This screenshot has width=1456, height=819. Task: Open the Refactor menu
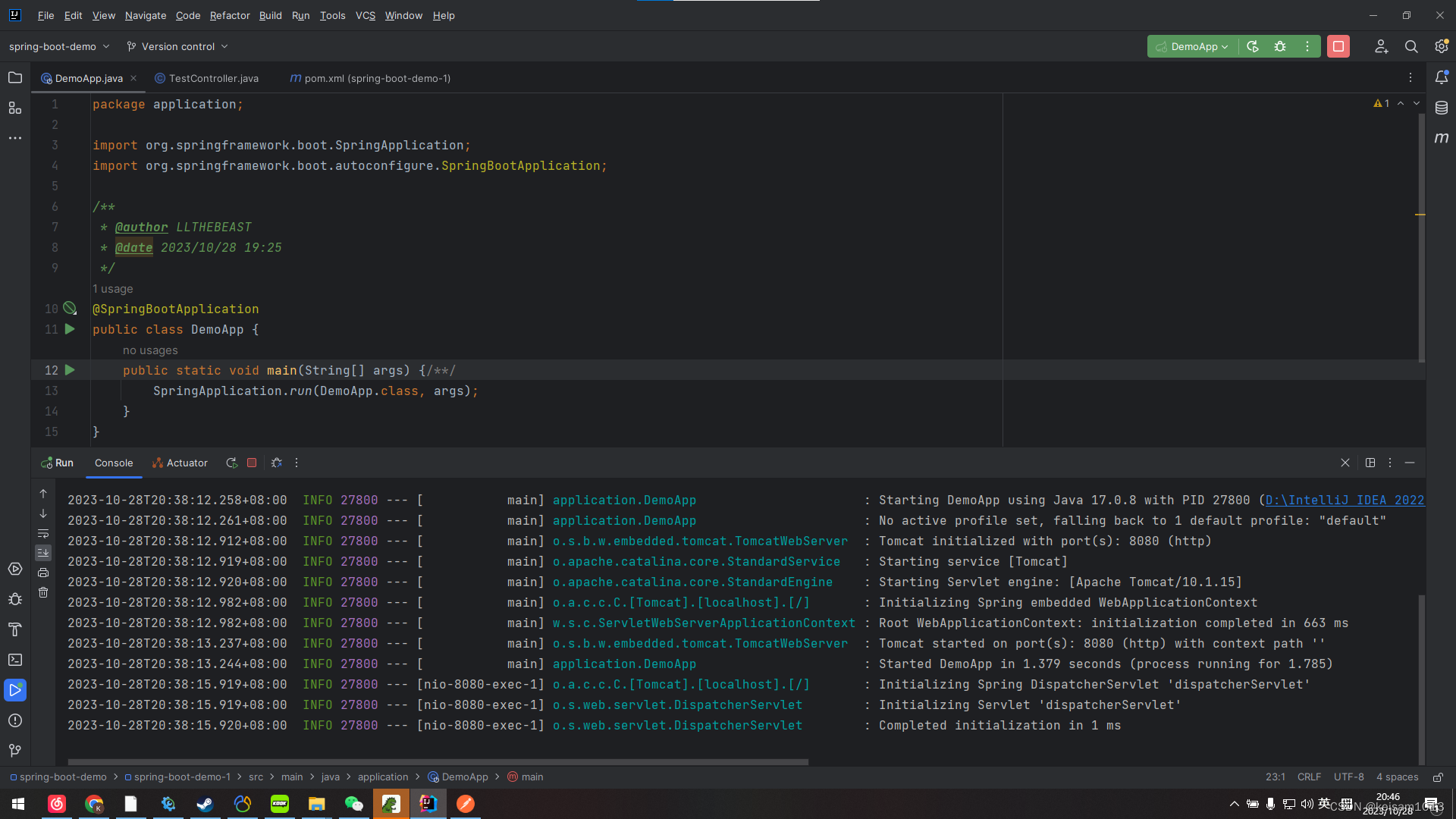(230, 15)
